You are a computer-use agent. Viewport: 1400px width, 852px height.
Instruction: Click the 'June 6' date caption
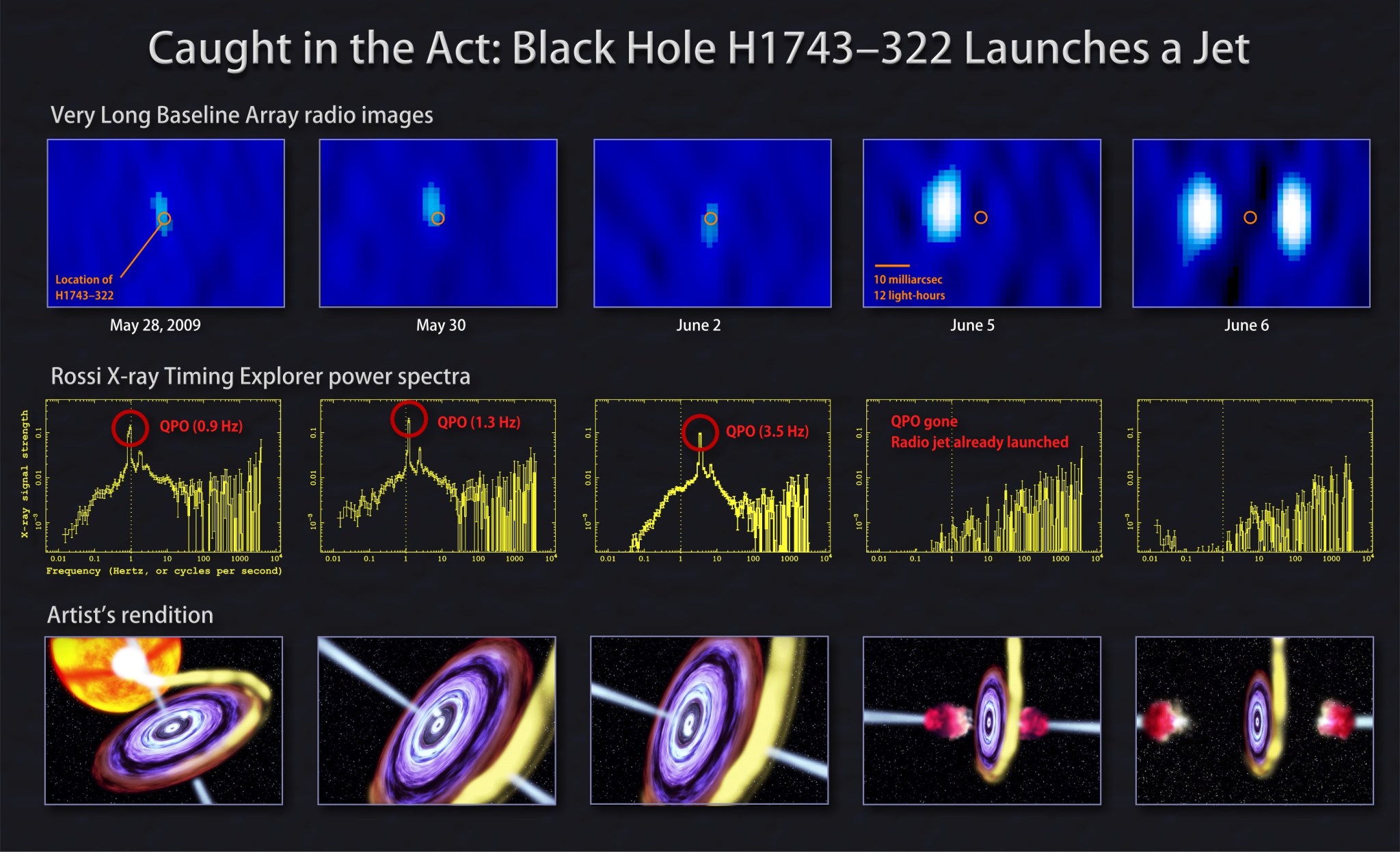click(x=1247, y=325)
